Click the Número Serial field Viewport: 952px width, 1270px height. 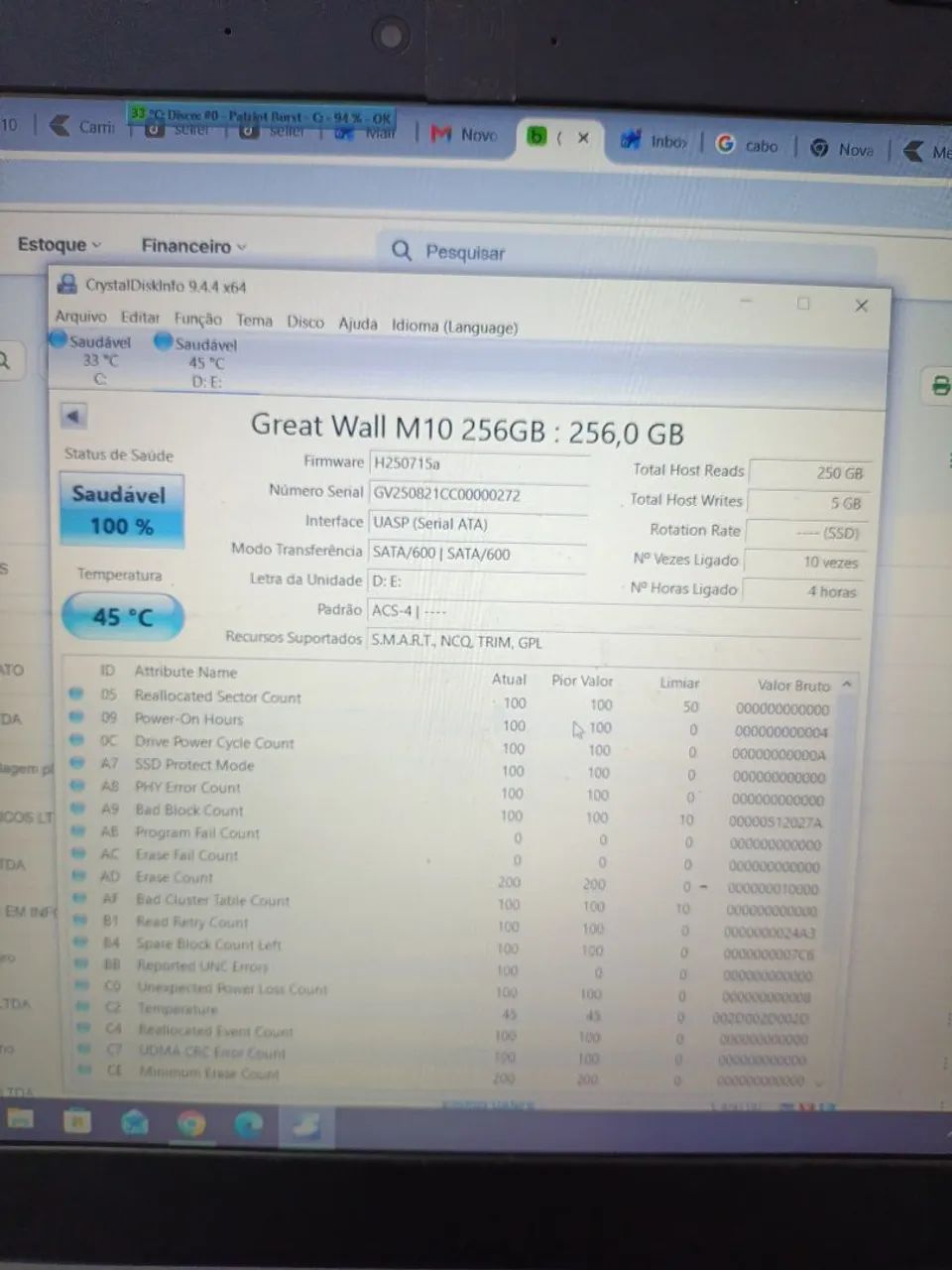pyautogui.click(x=479, y=494)
